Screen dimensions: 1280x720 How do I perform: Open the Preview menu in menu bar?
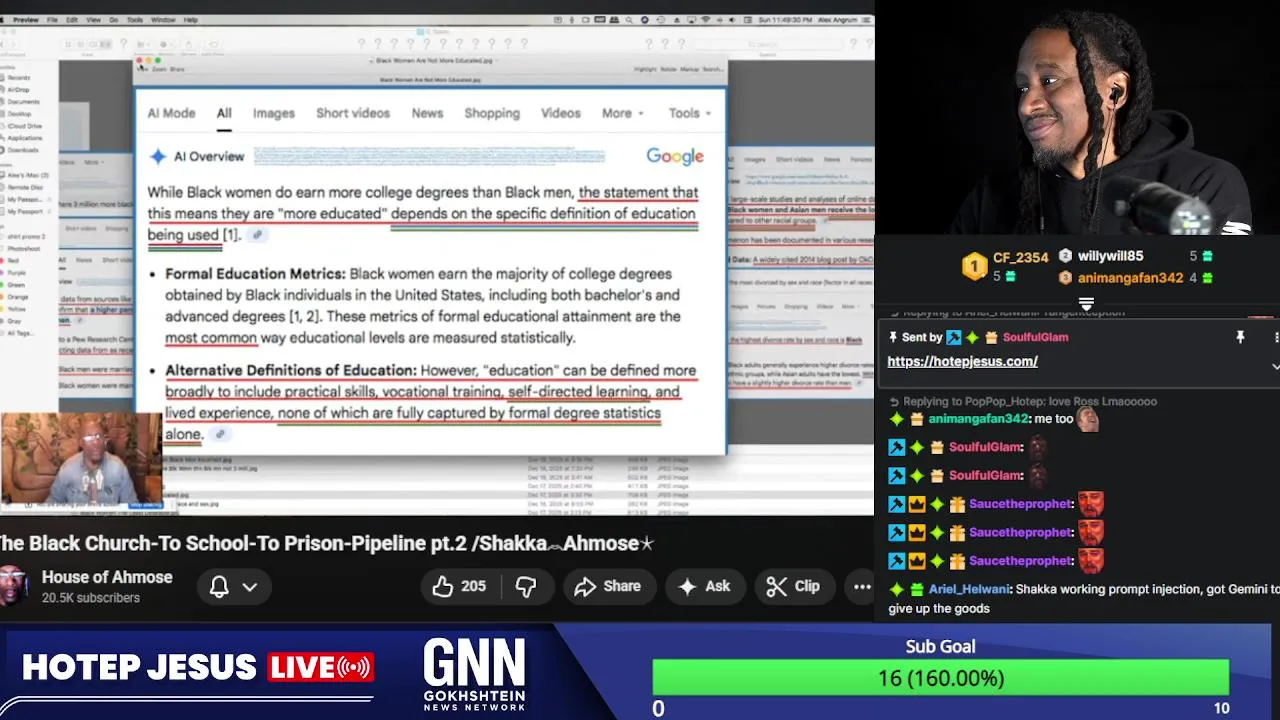click(26, 20)
